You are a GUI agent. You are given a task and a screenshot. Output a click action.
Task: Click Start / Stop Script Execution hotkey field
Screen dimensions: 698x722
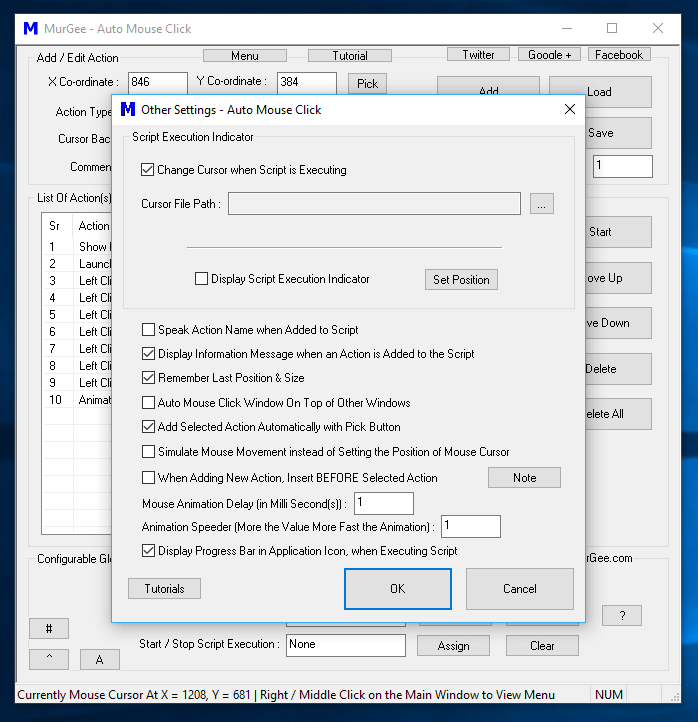(x=346, y=645)
